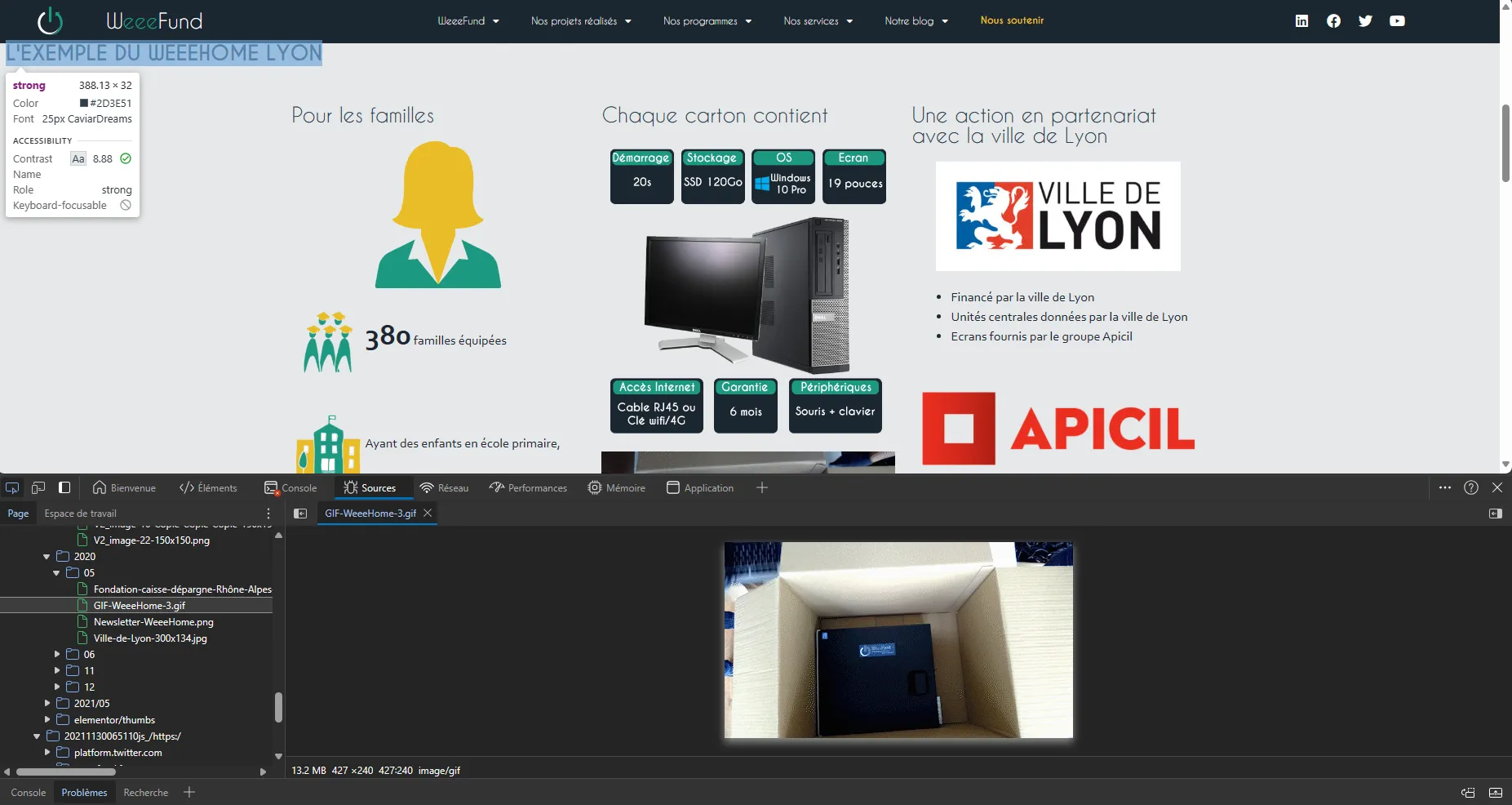This screenshot has height=805, width=1512.
Task: Toggle the DevTools activity bar dock icon
Action: [64, 487]
